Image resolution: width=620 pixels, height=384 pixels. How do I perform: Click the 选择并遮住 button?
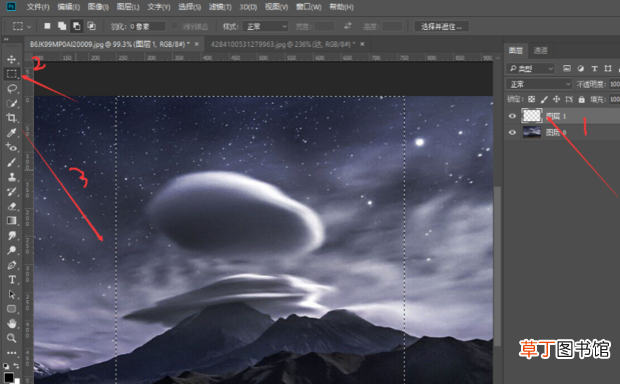point(441,26)
